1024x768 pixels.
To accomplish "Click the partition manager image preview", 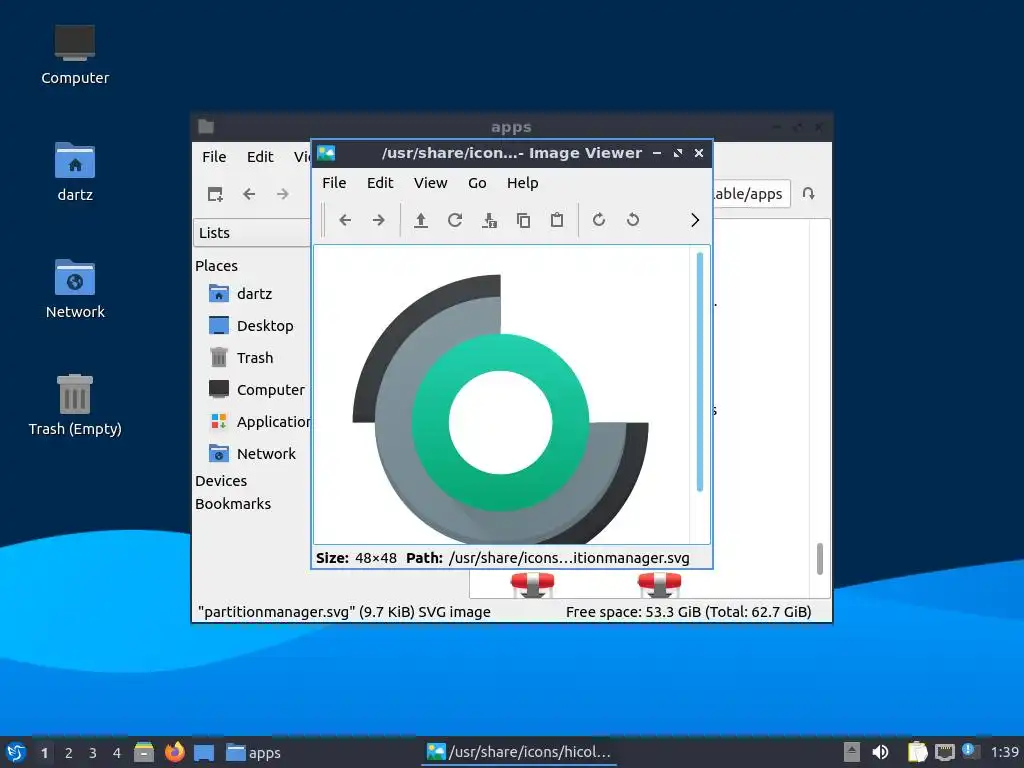I will coord(501,408).
